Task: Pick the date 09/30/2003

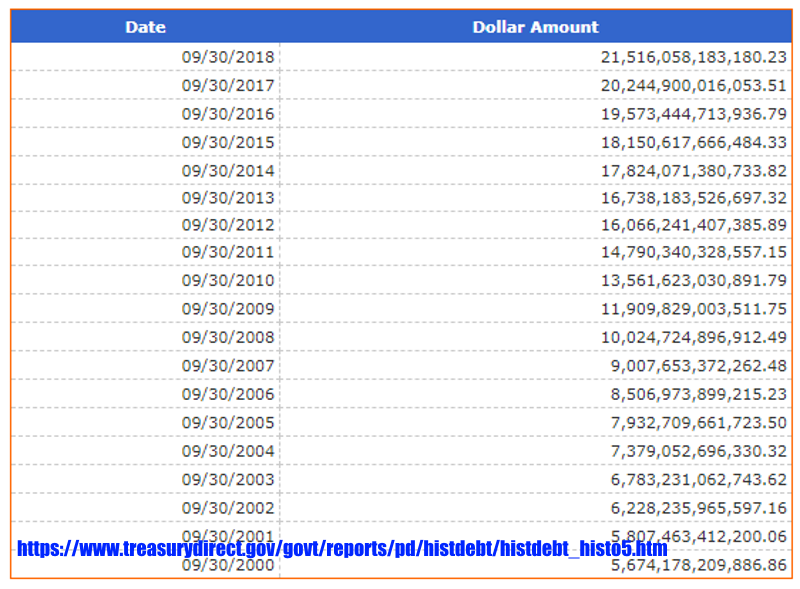Action: 228,480
